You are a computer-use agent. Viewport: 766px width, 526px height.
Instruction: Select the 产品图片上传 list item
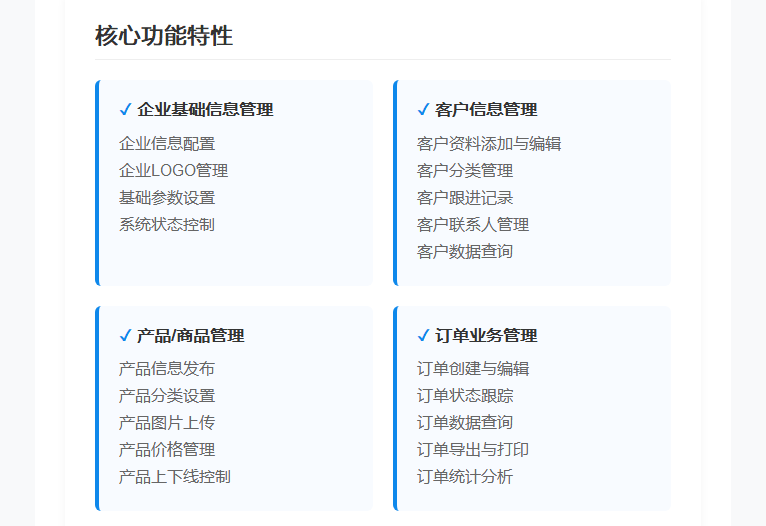point(167,422)
